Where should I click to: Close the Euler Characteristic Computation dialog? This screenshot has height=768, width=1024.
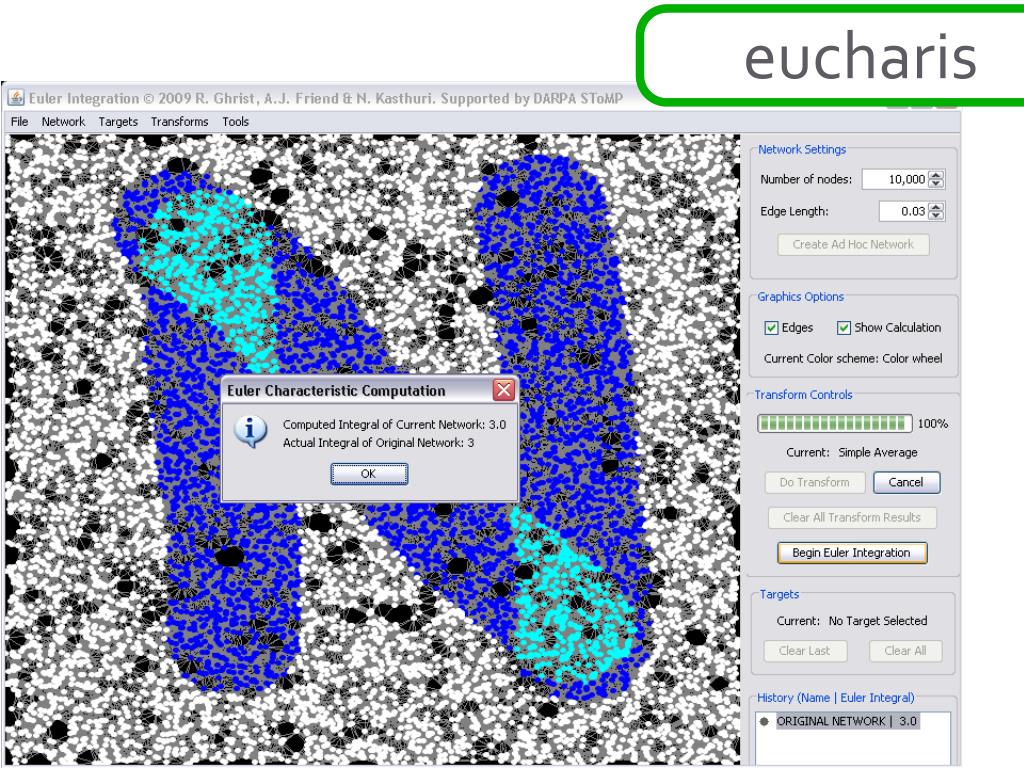504,390
